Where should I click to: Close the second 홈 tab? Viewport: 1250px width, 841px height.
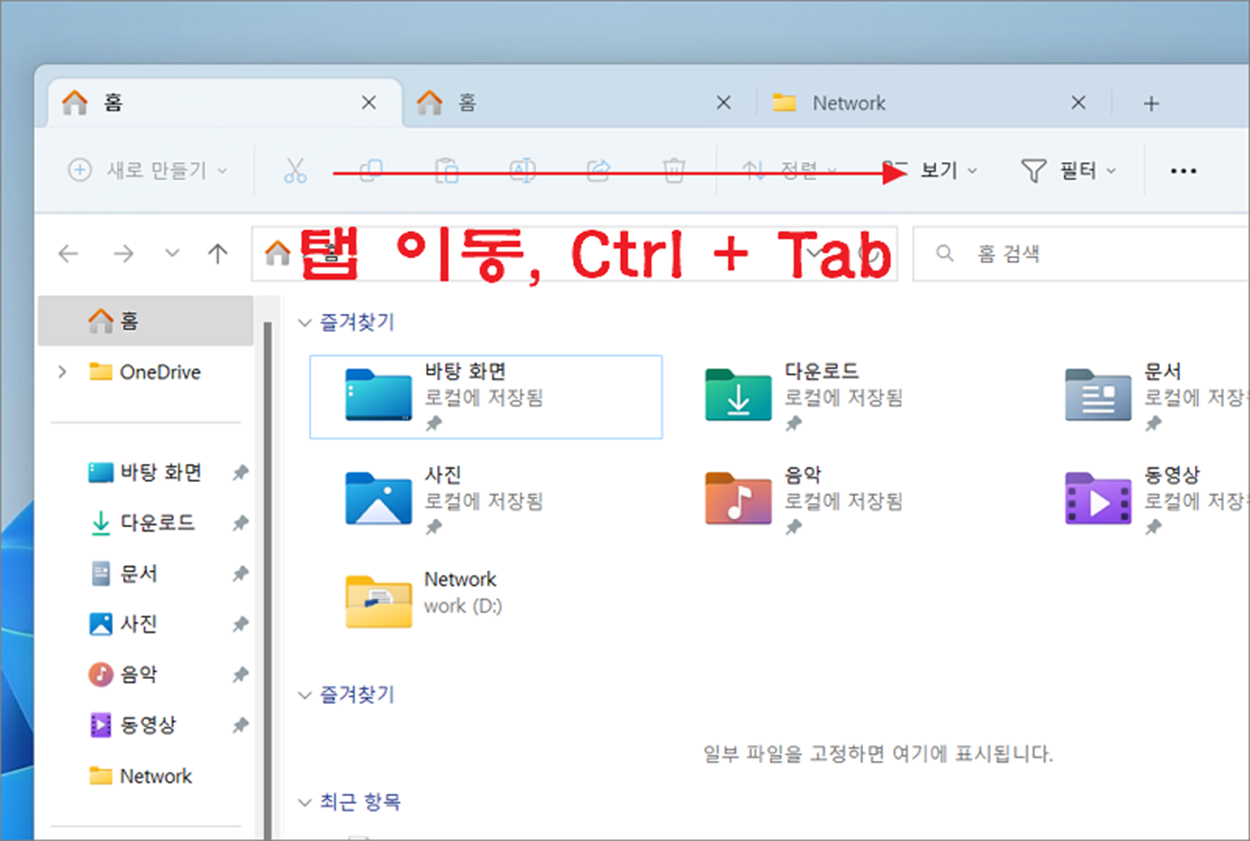point(724,103)
